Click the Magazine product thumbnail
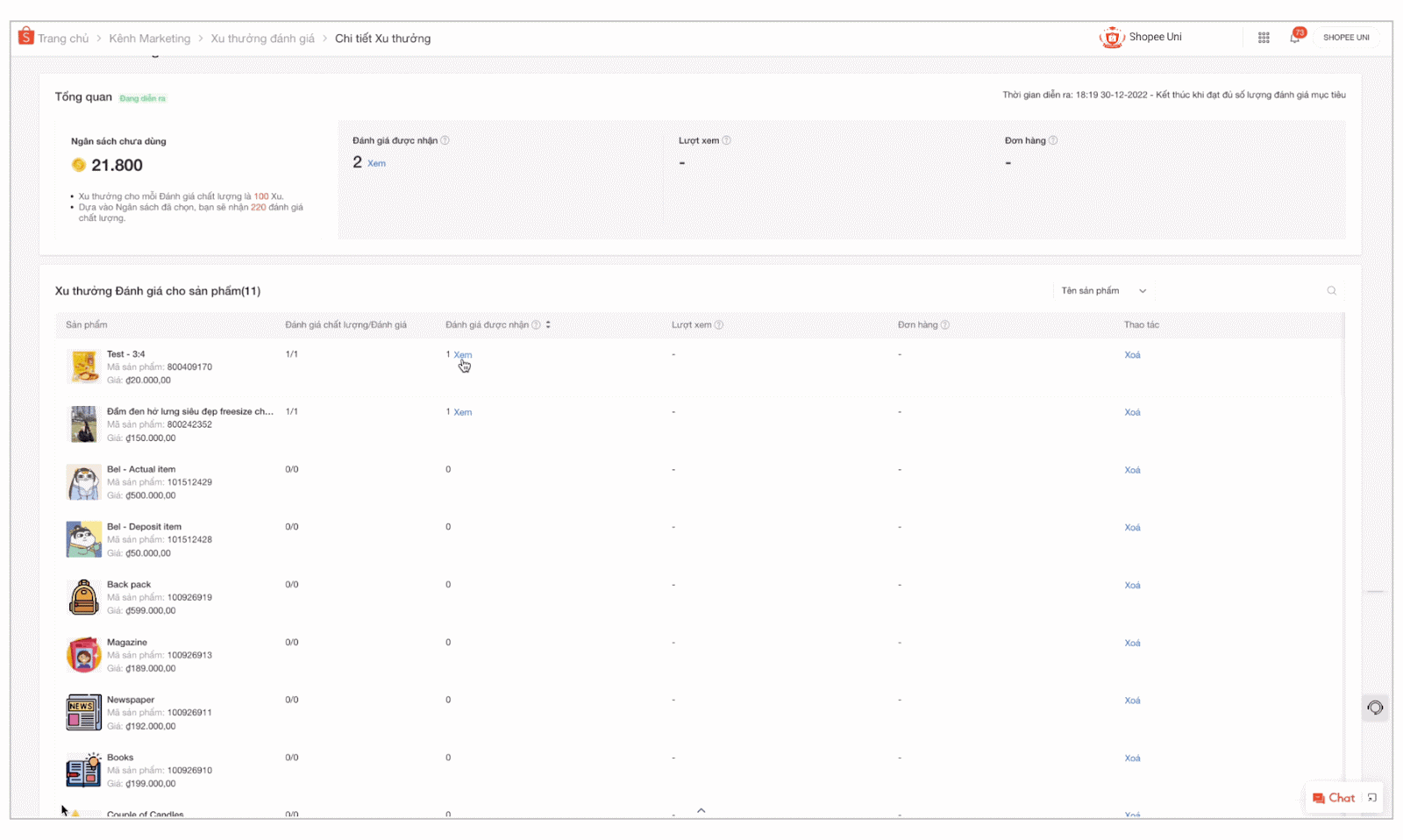The height and width of the screenshot is (840, 1403). [83, 655]
